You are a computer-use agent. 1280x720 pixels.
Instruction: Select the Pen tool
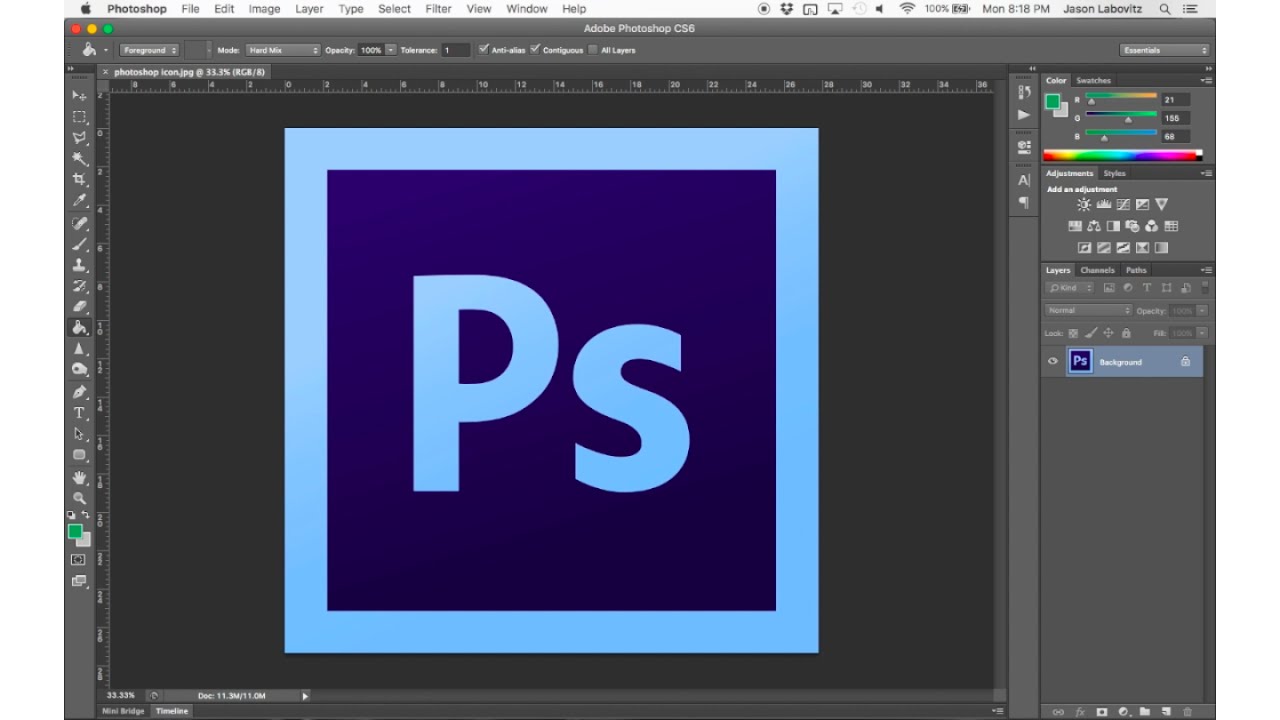(x=79, y=392)
